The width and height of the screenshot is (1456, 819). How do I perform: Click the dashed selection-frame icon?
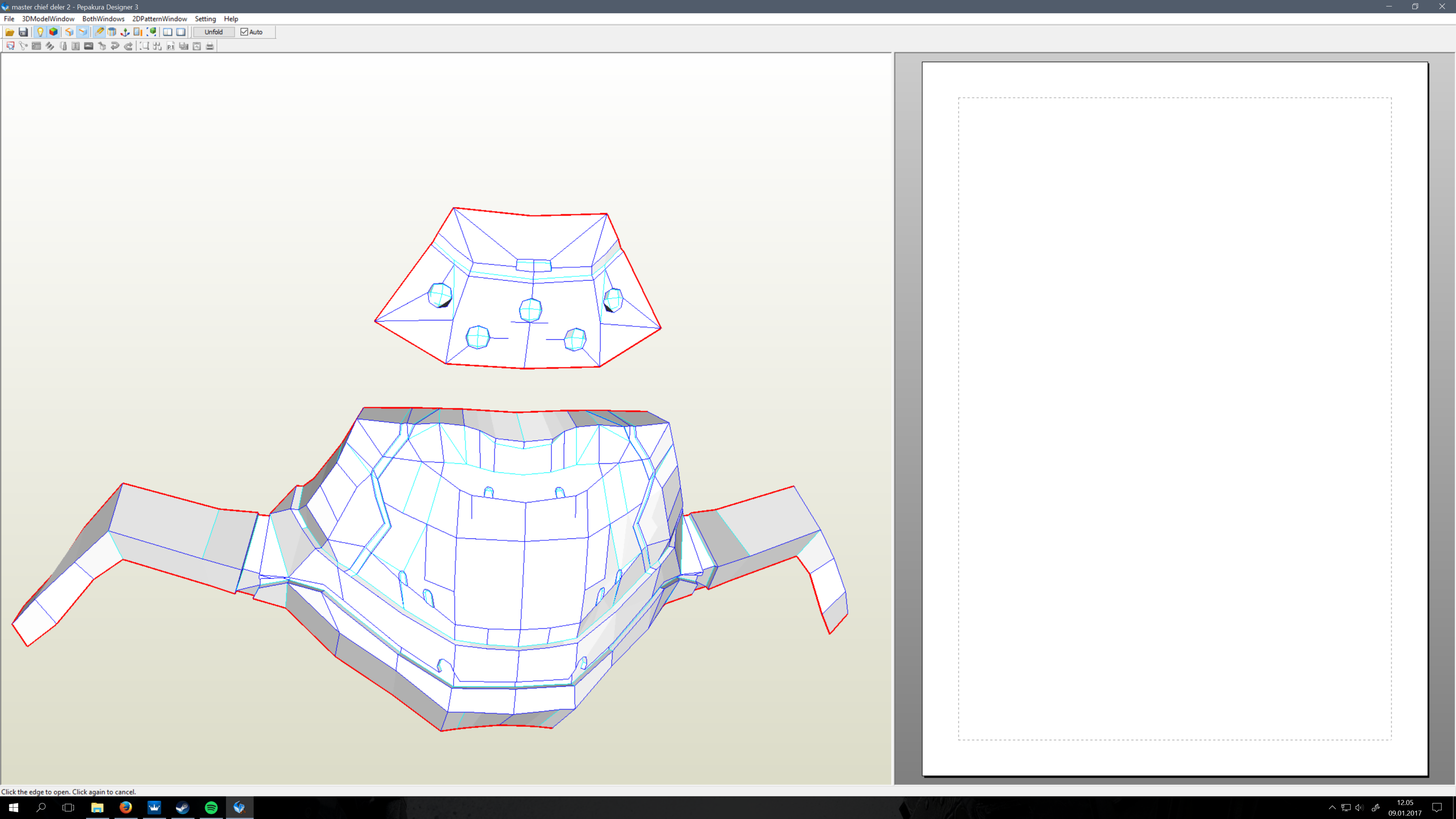click(145, 47)
